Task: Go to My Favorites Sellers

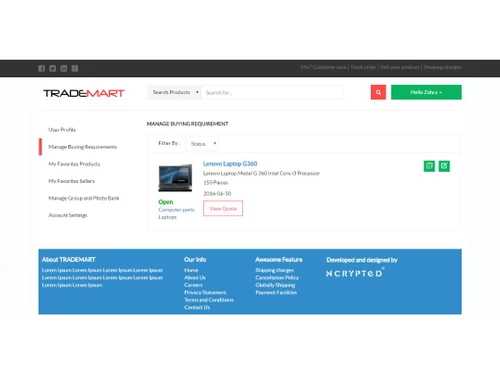Action: (x=72, y=181)
